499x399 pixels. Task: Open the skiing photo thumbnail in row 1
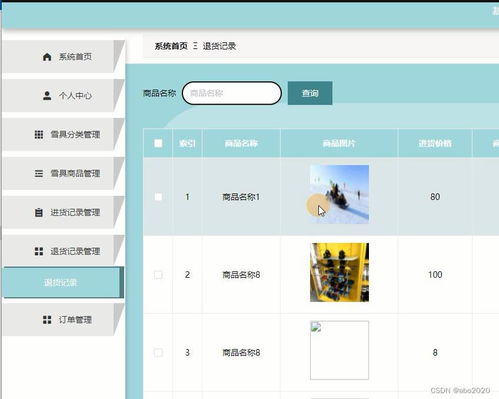click(339, 194)
